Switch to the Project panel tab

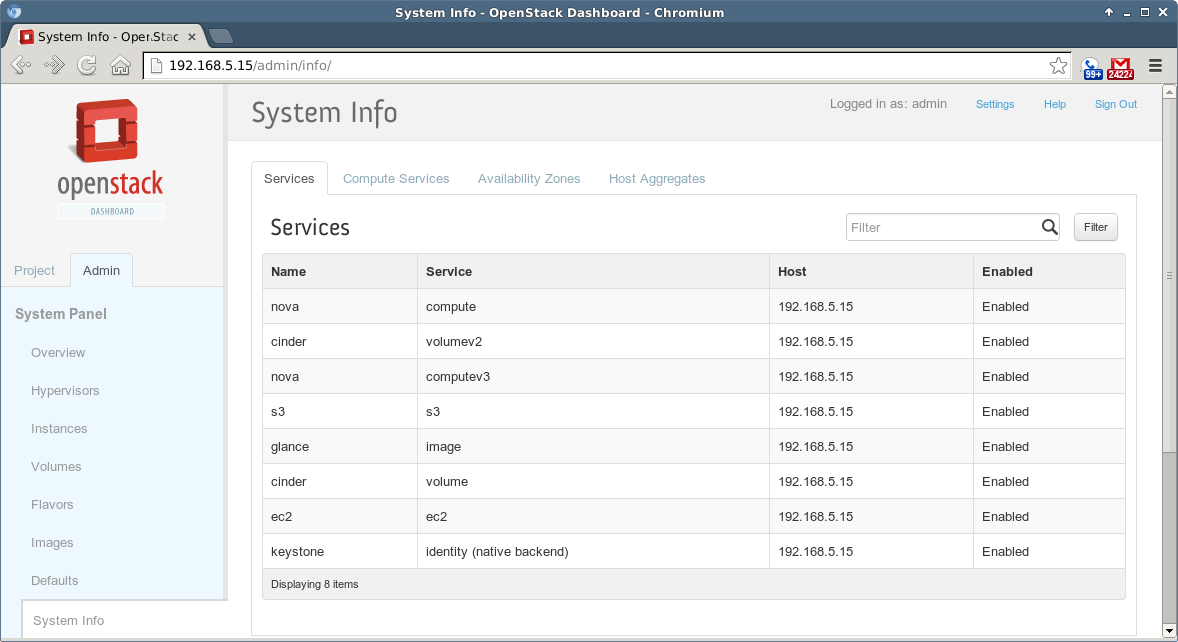point(35,271)
